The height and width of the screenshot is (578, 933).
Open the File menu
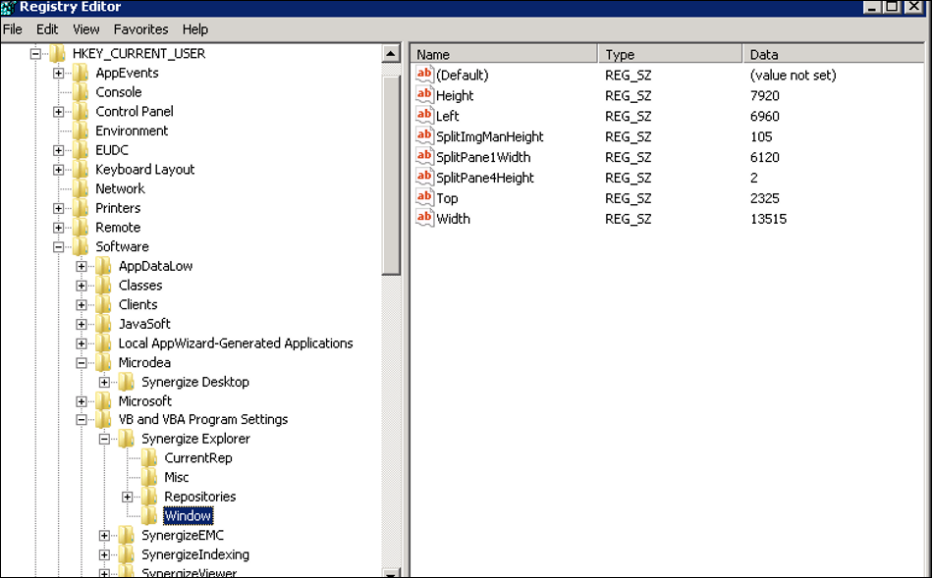(12, 29)
